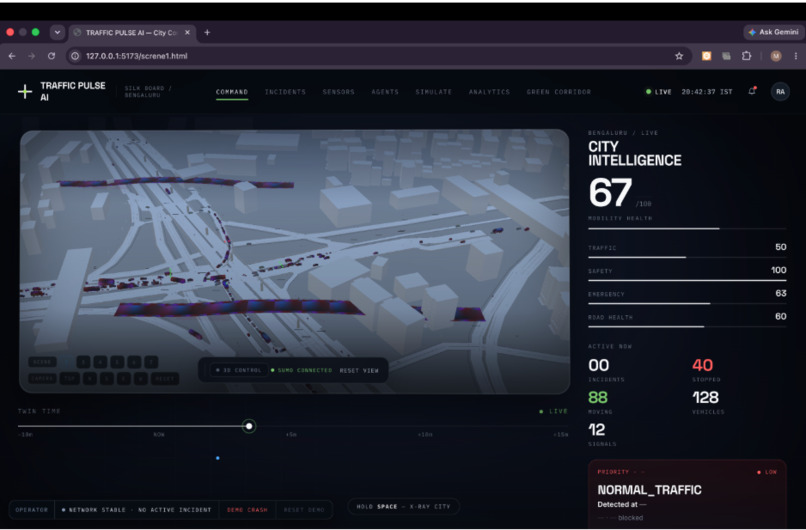Image resolution: width=806 pixels, height=530 pixels.
Task: Select the TOP camera view button
Action: [69, 379]
